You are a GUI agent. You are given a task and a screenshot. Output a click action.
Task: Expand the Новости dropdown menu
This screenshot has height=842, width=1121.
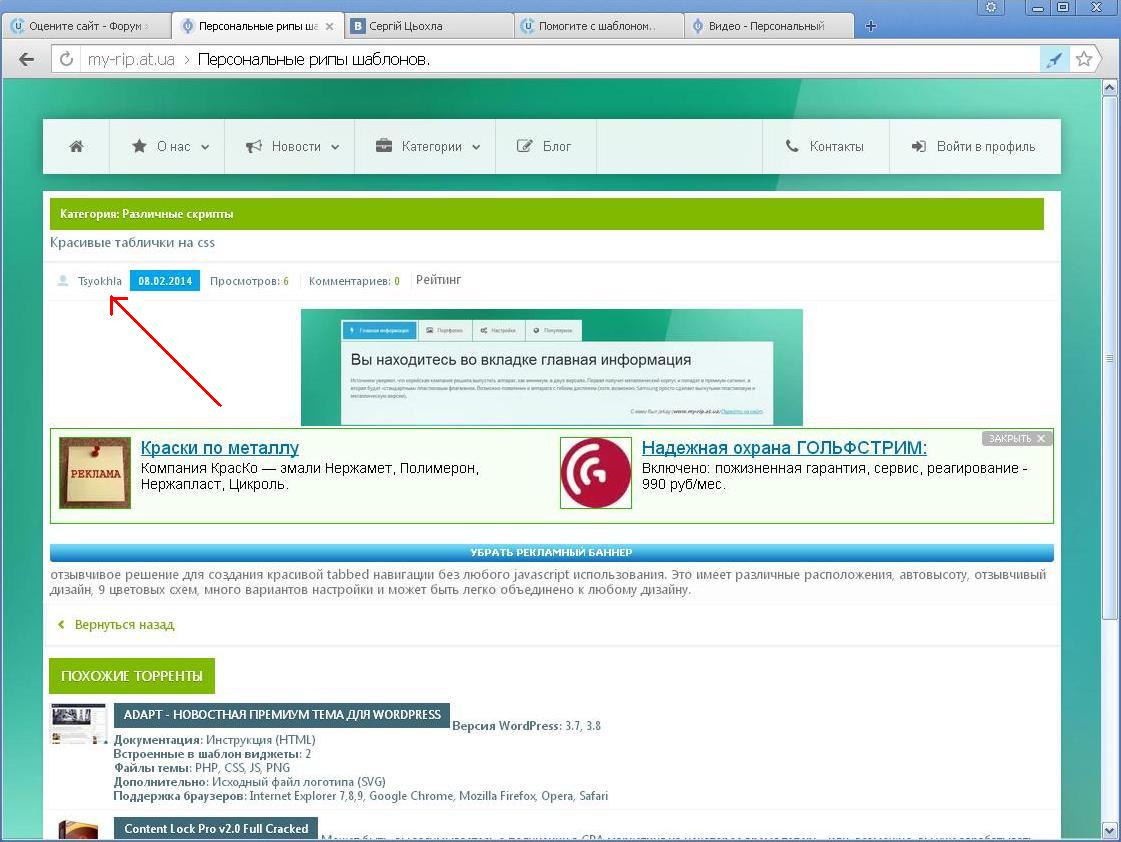click(292, 147)
